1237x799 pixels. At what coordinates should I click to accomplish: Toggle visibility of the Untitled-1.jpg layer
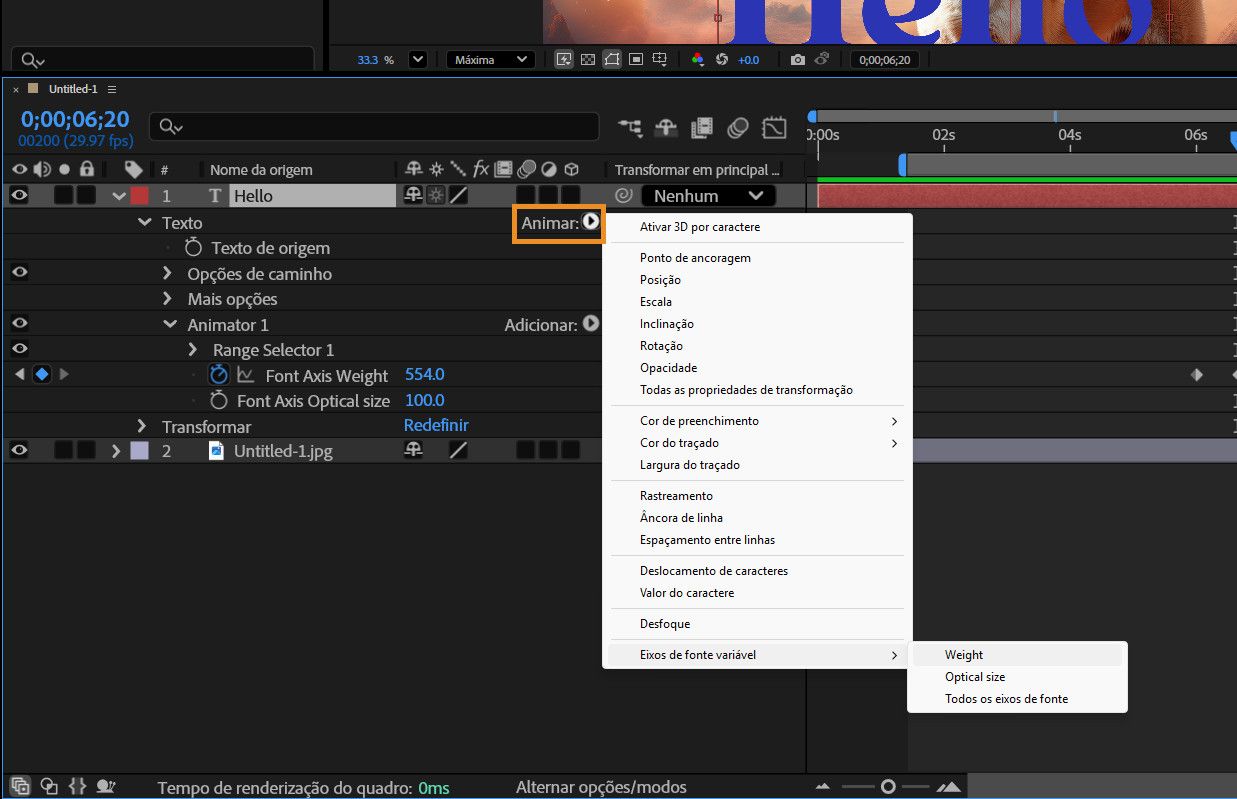(19, 451)
